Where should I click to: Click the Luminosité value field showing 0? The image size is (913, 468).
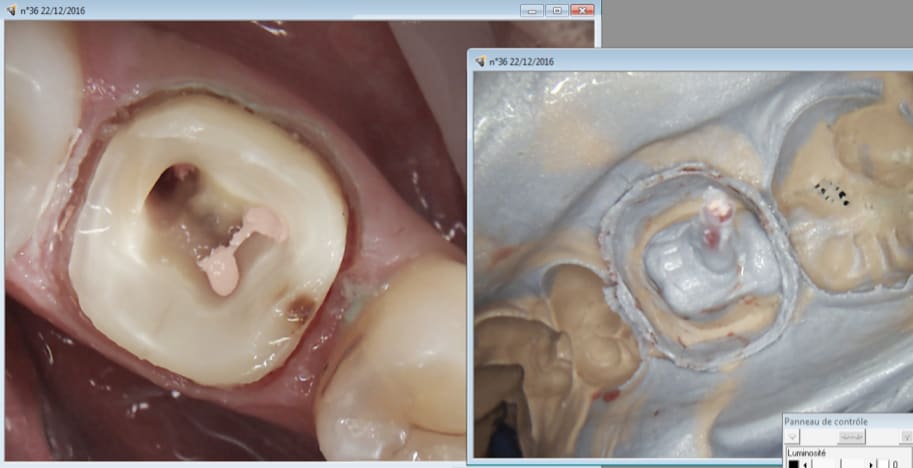click(x=894, y=464)
